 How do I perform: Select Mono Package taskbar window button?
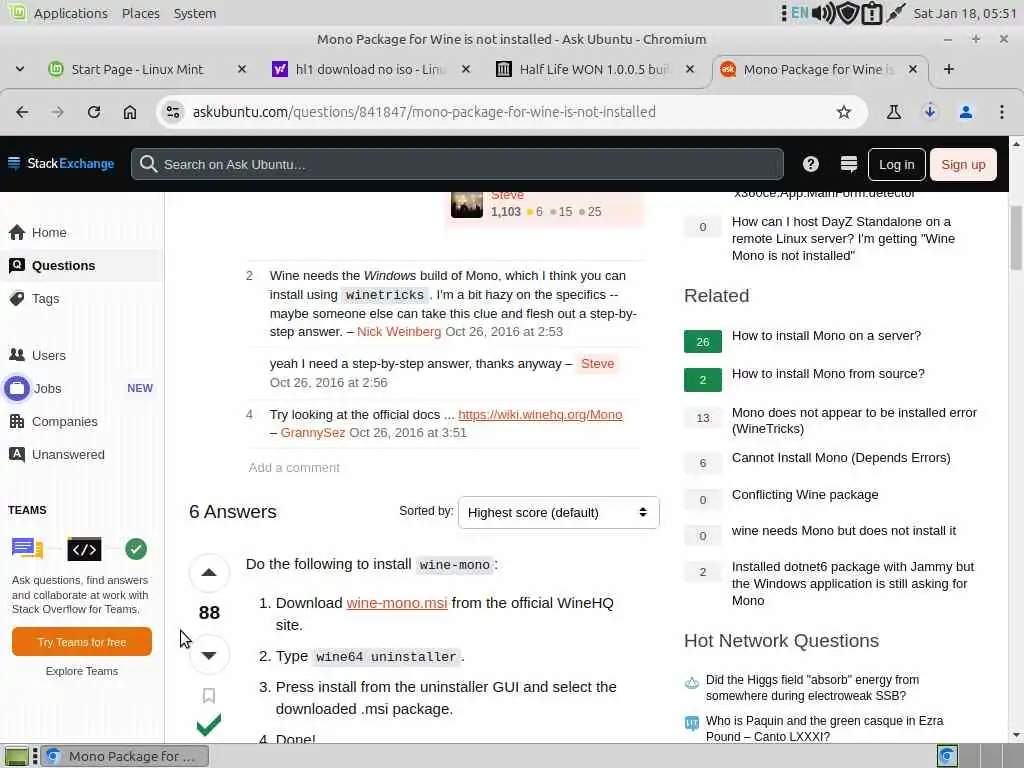coord(125,756)
